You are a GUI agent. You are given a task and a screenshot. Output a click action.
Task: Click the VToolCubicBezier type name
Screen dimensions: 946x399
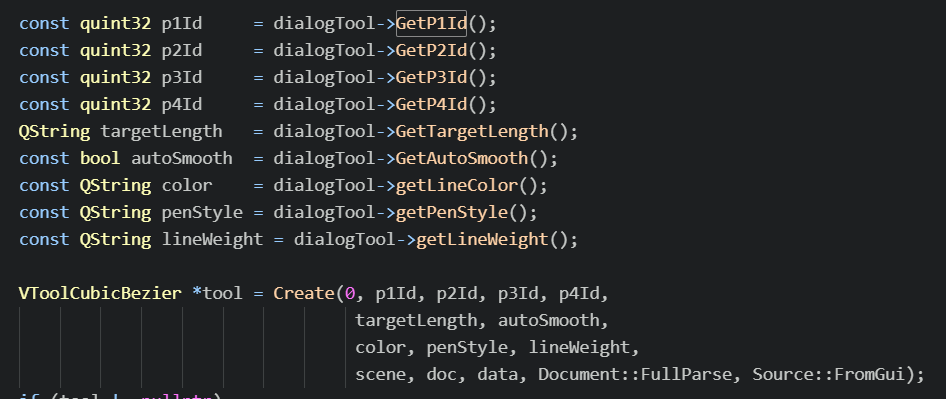click(x=100, y=294)
